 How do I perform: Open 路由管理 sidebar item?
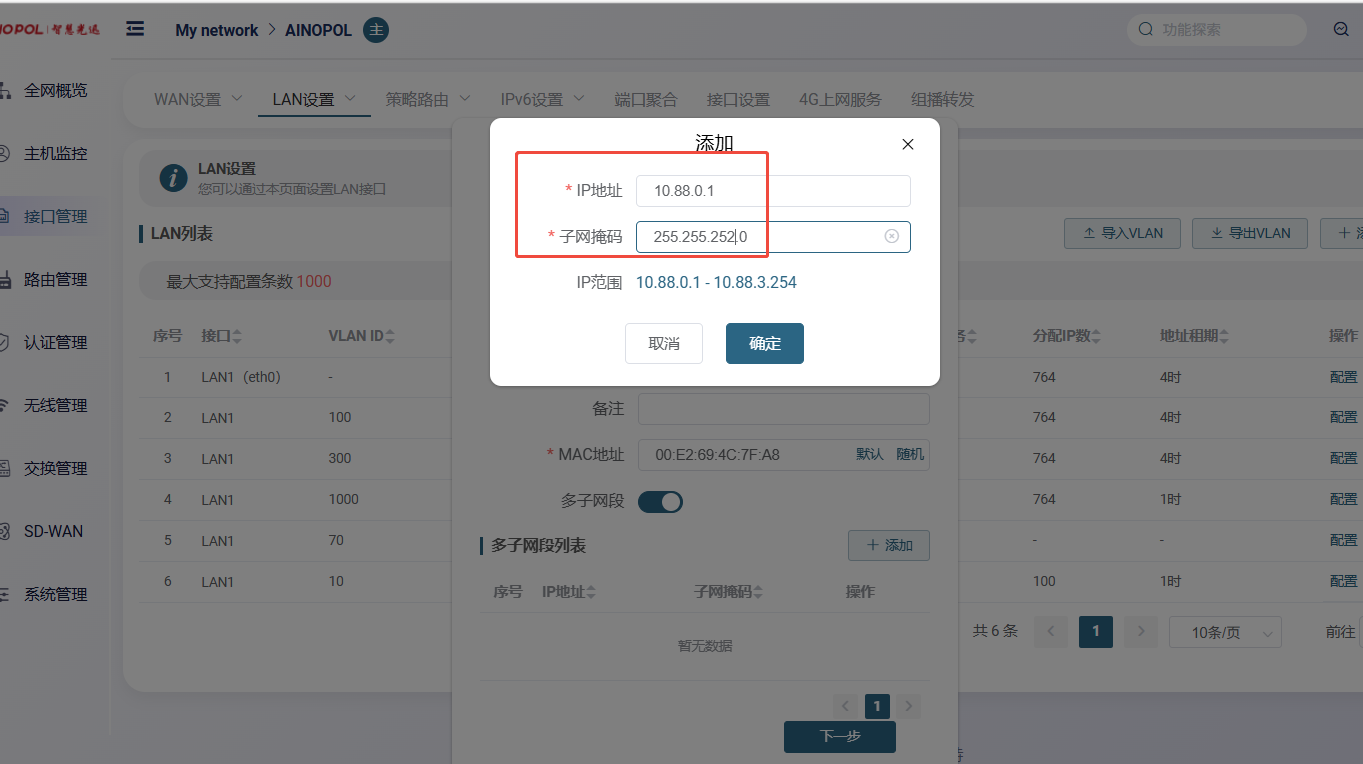pyautogui.click(x=55, y=280)
